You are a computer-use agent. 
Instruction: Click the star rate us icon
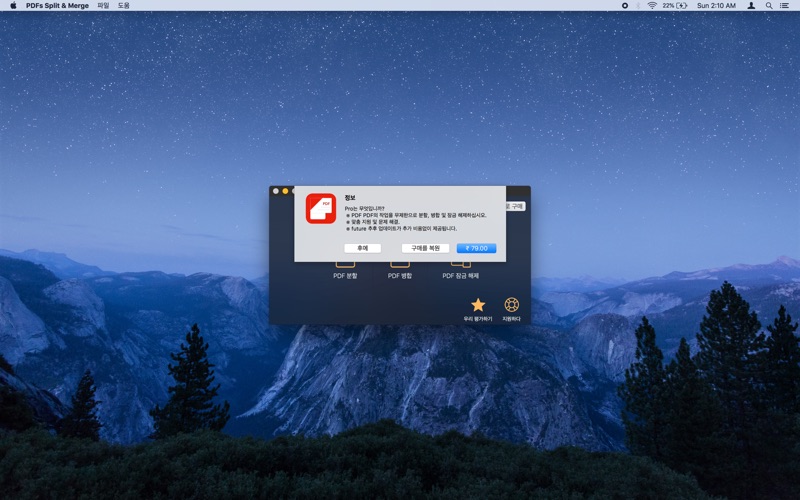click(x=478, y=305)
